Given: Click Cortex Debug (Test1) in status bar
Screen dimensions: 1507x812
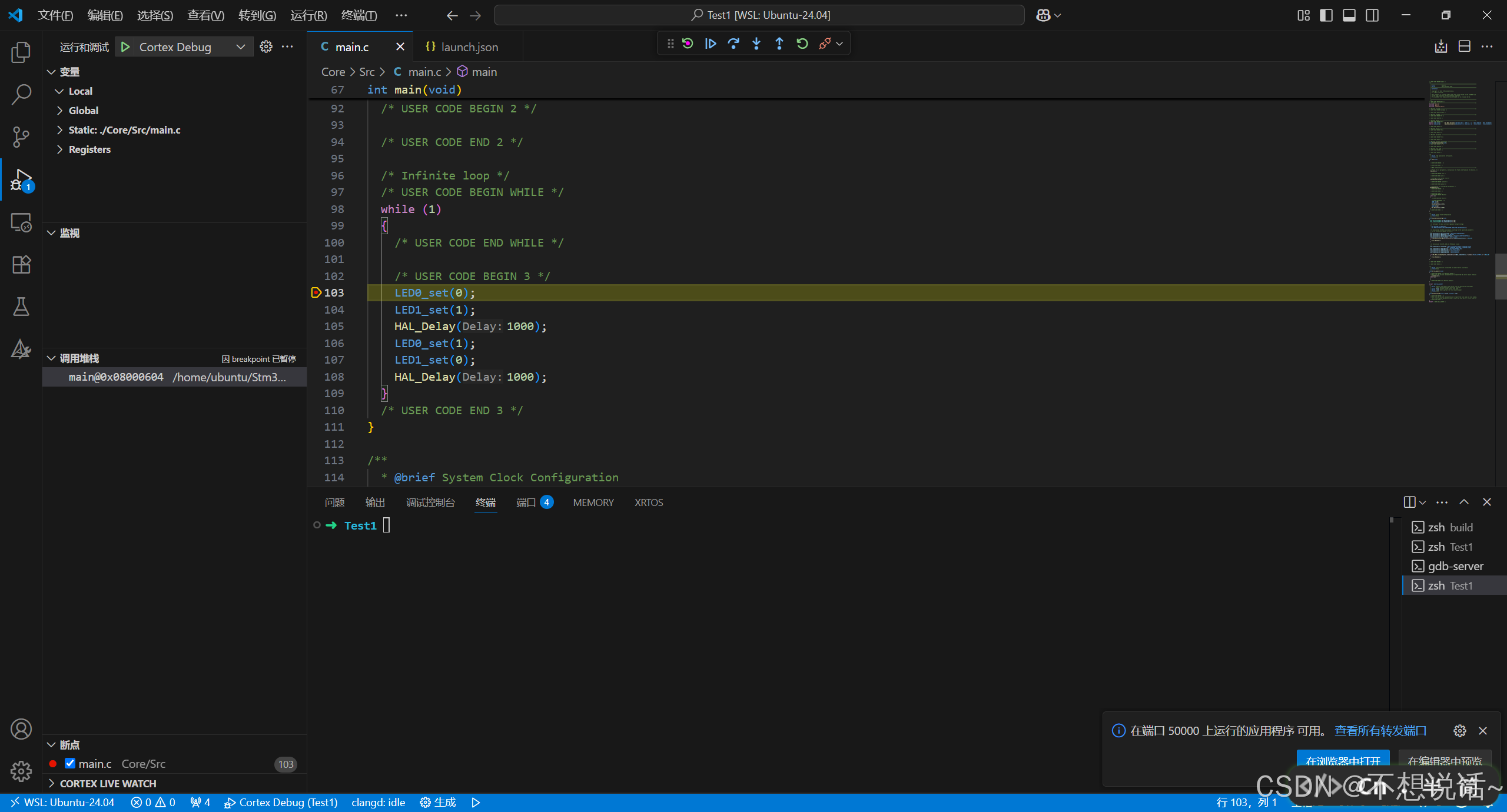Looking at the screenshot, I should pyautogui.click(x=280, y=802).
